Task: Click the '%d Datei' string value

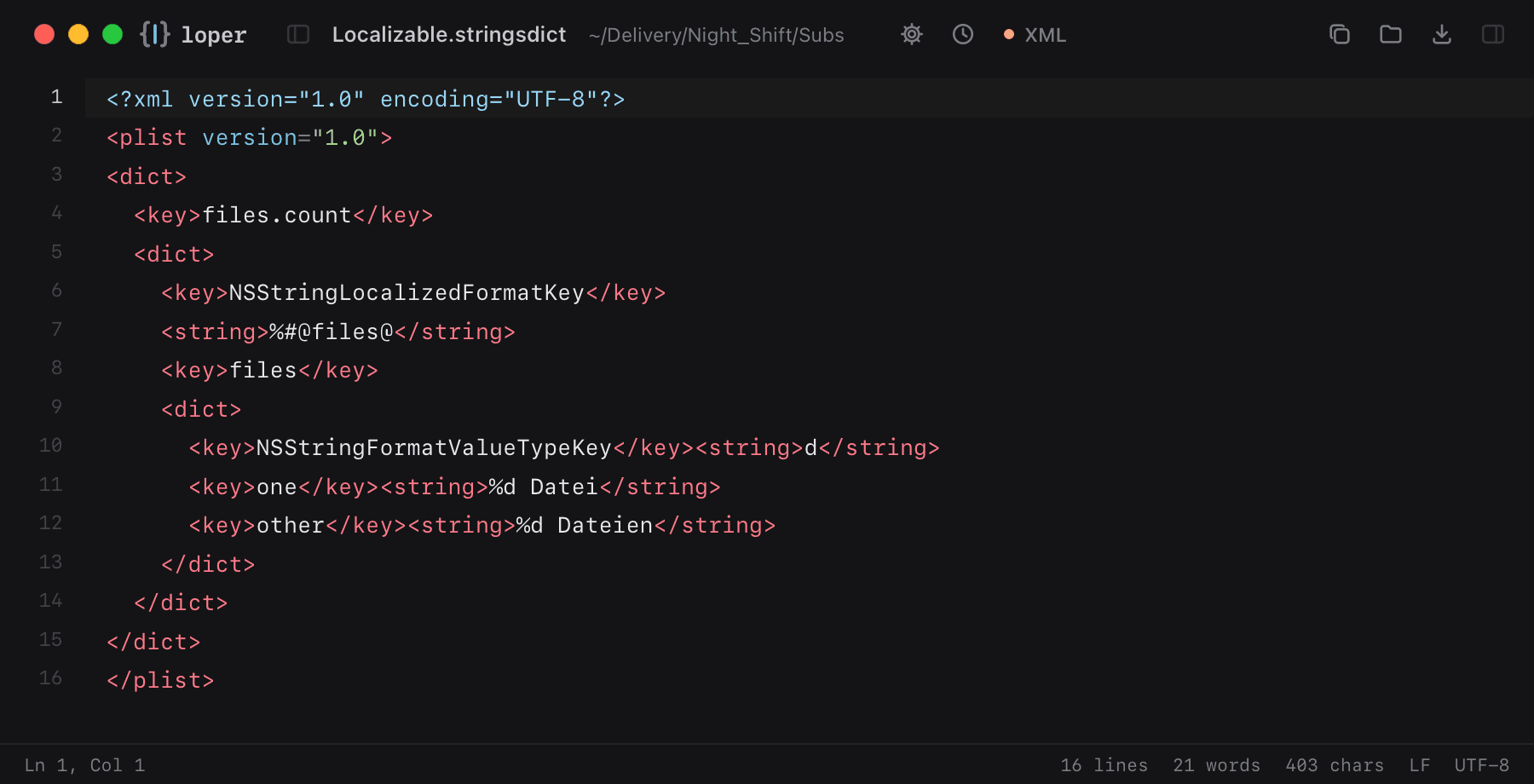Action: (543, 487)
